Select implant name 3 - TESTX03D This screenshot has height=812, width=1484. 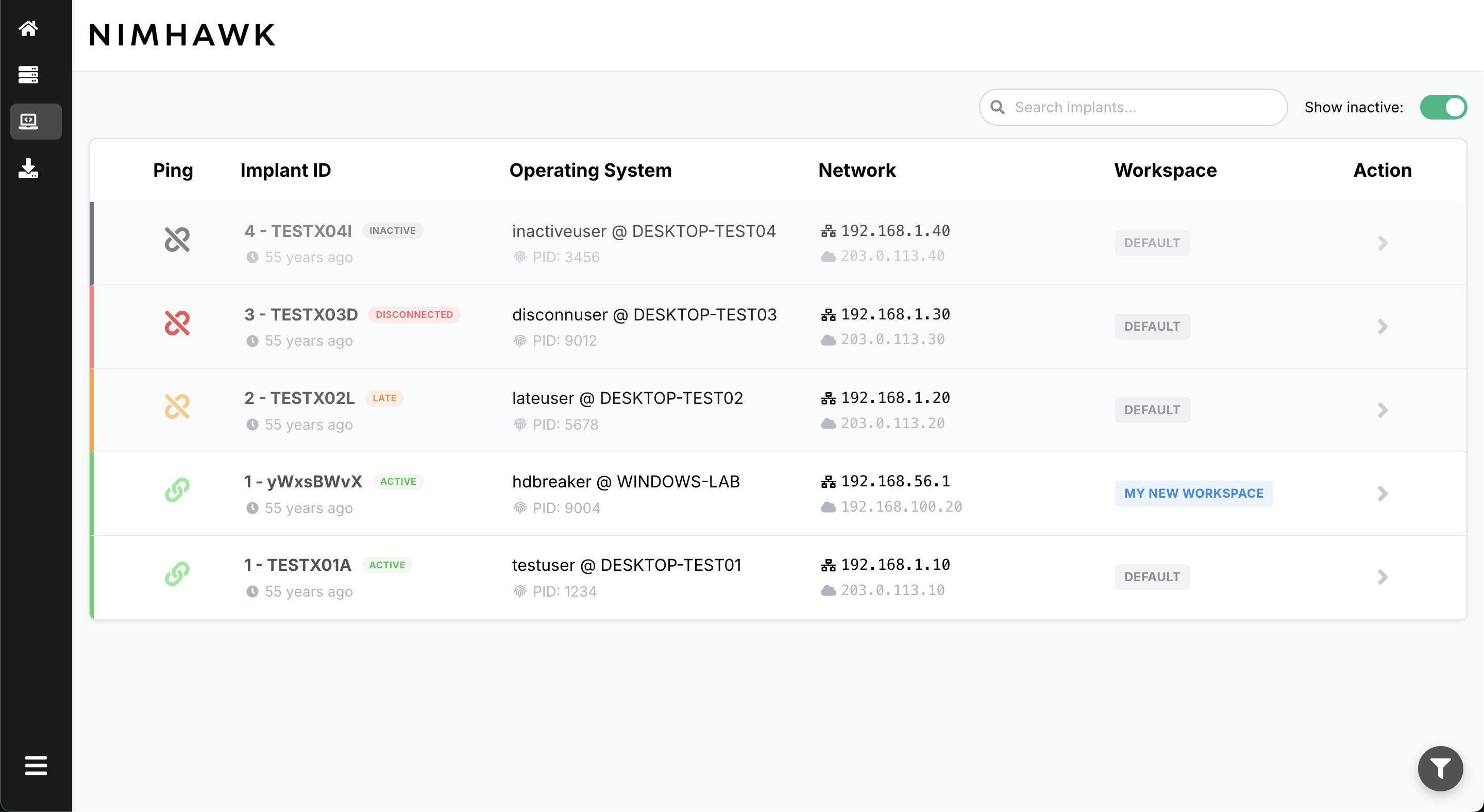(x=301, y=314)
